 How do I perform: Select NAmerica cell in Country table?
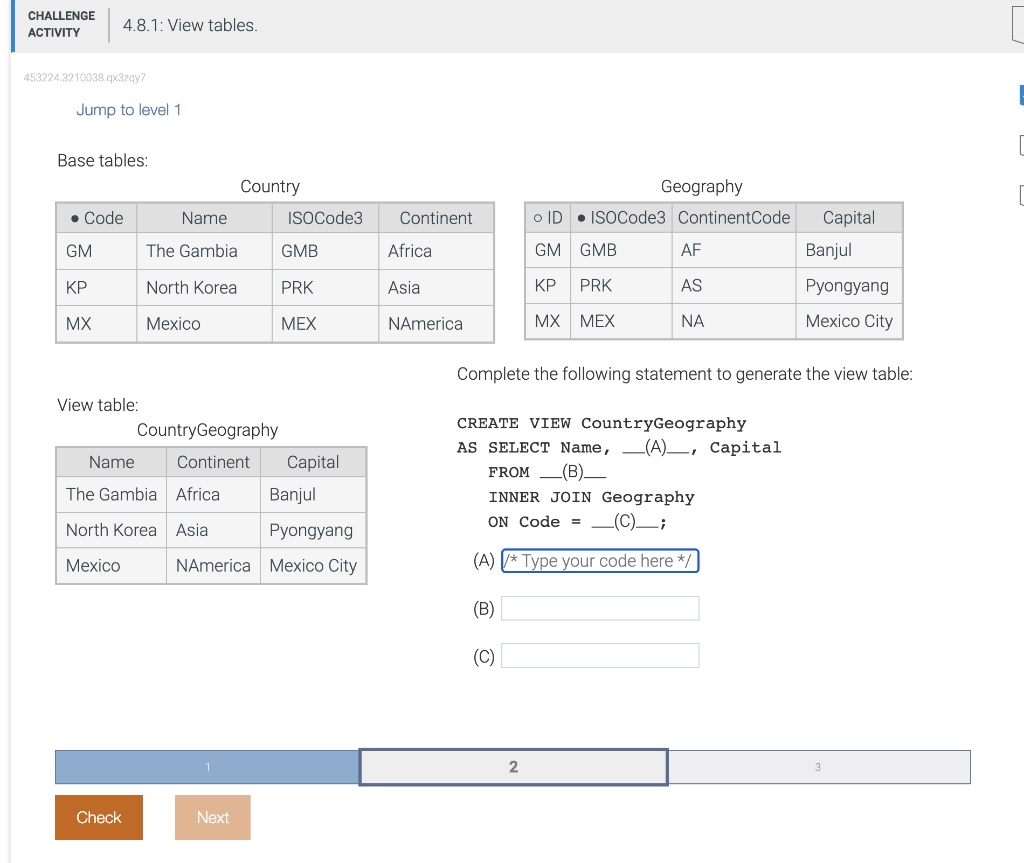click(436, 323)
